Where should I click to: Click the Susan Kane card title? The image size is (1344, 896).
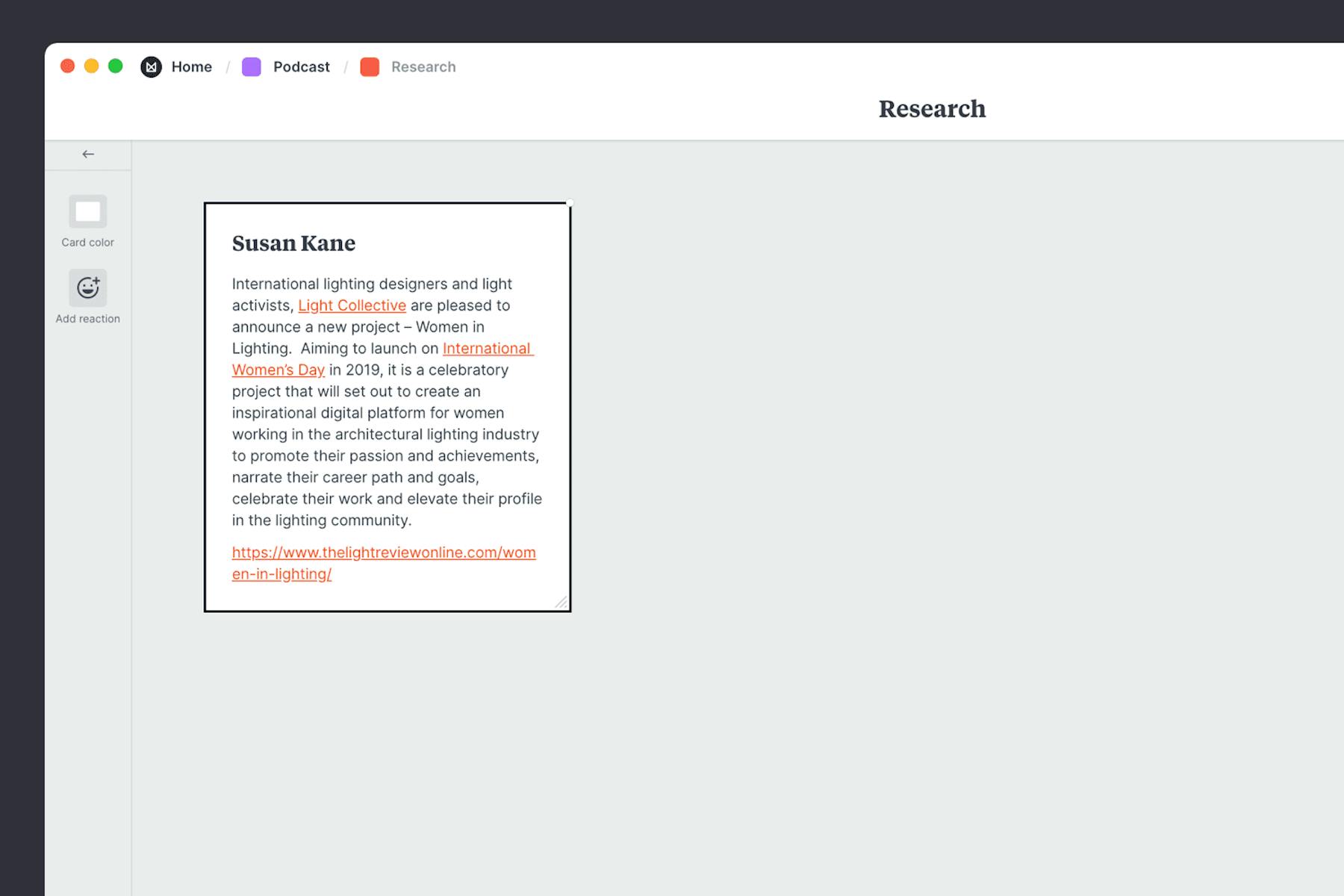pos(294,243)
